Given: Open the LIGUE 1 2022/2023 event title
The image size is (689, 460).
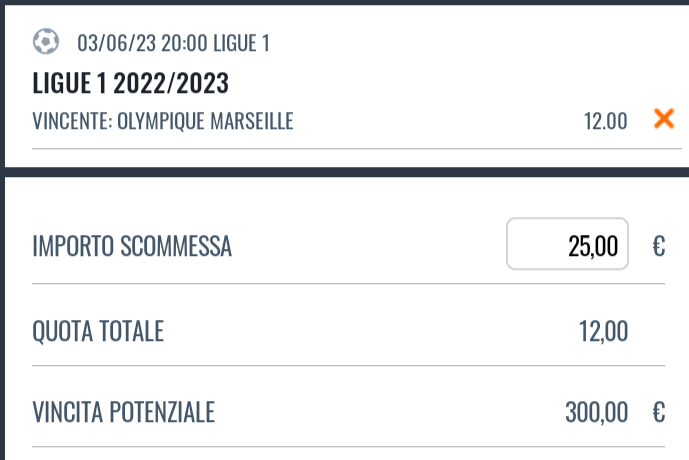Looking at the screenshot, I should click(131, 83).
